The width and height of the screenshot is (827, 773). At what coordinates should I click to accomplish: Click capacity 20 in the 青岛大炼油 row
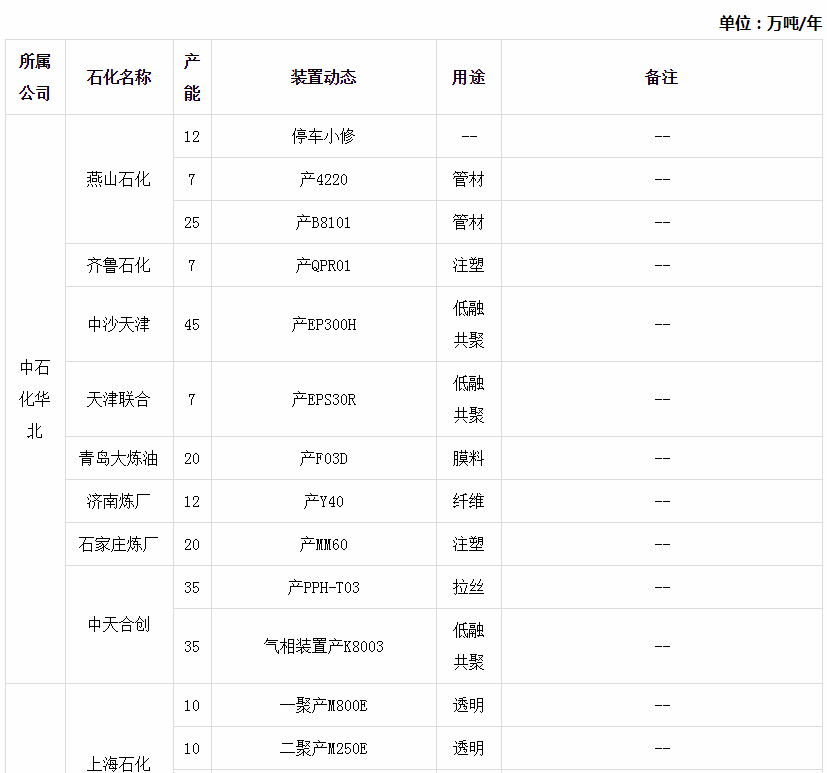pos(192,458)
